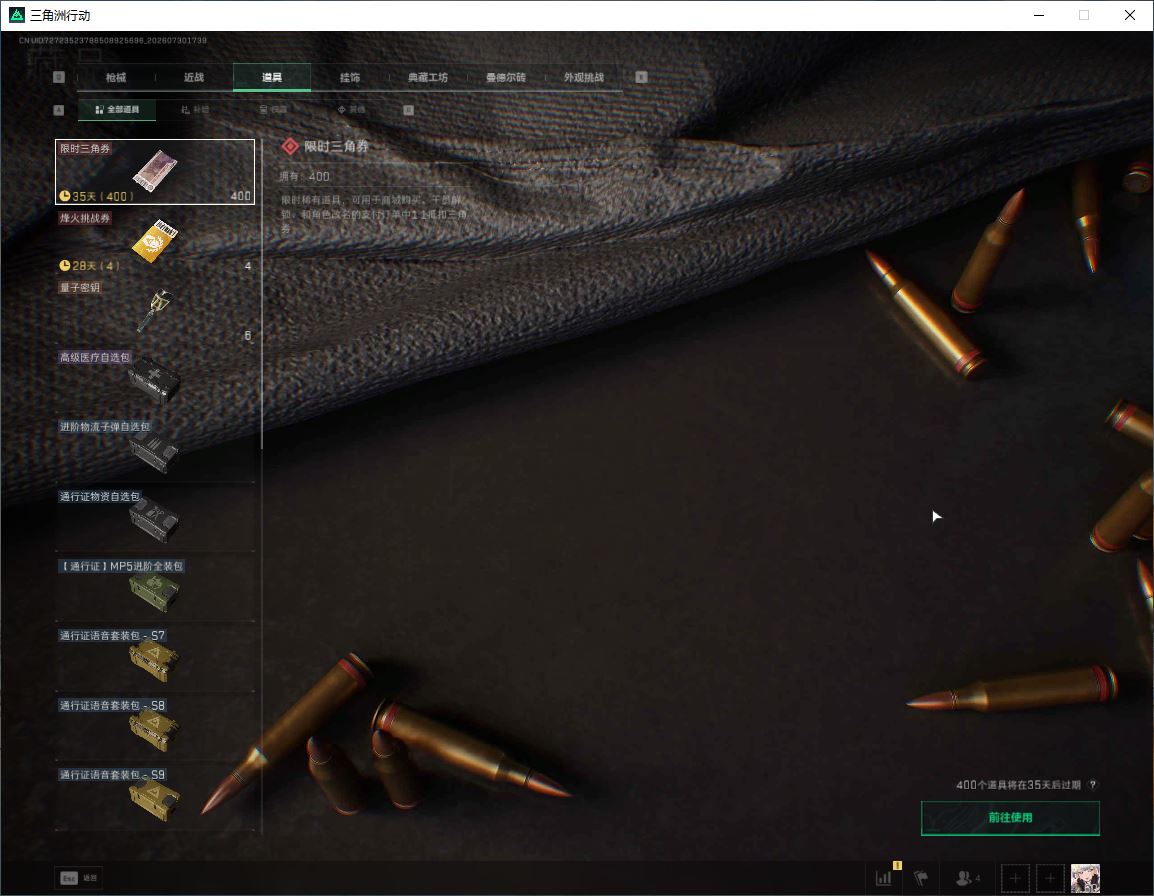Switch to the 枪械 tab

pos(116,77)
